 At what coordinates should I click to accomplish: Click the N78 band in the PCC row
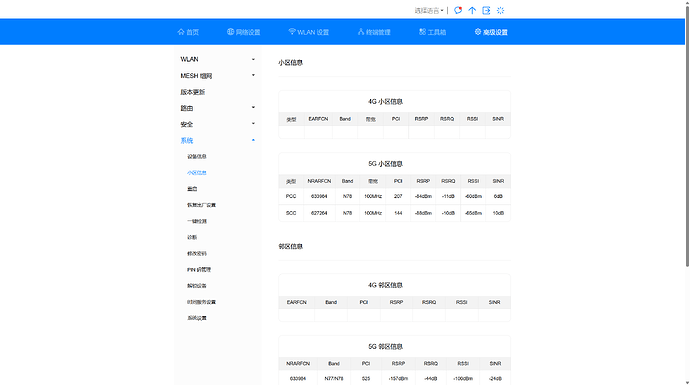pyautogui.click(x=347, y=196)
